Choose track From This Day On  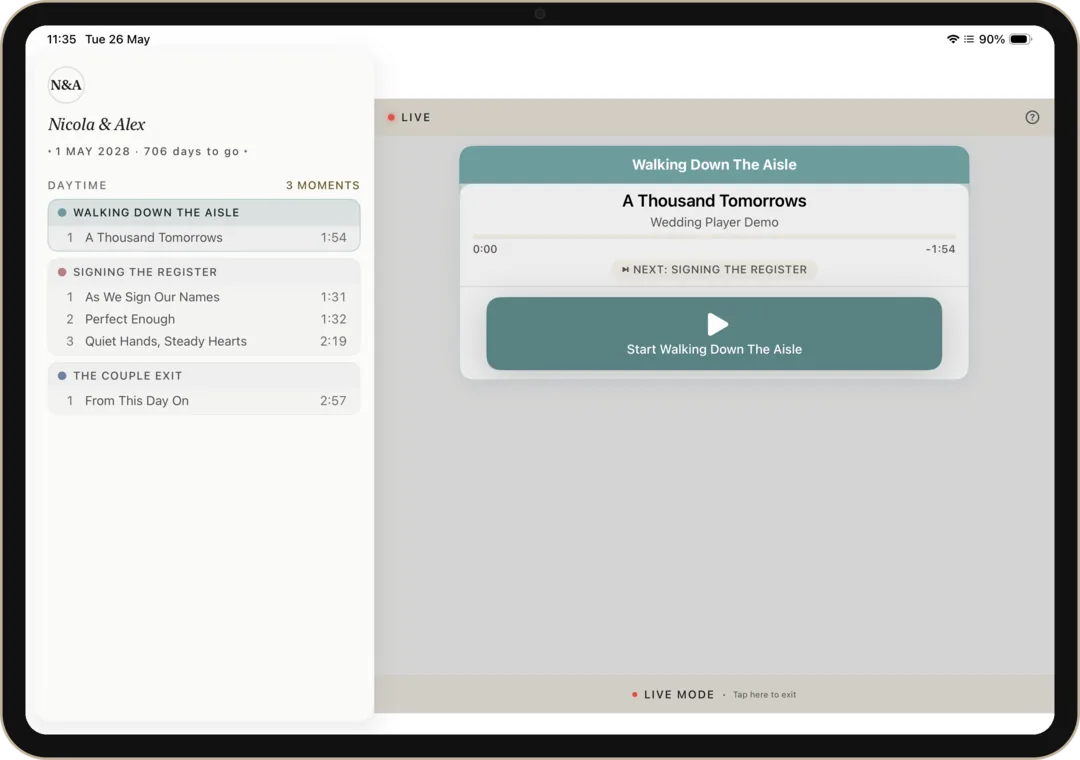pos(204,400)
